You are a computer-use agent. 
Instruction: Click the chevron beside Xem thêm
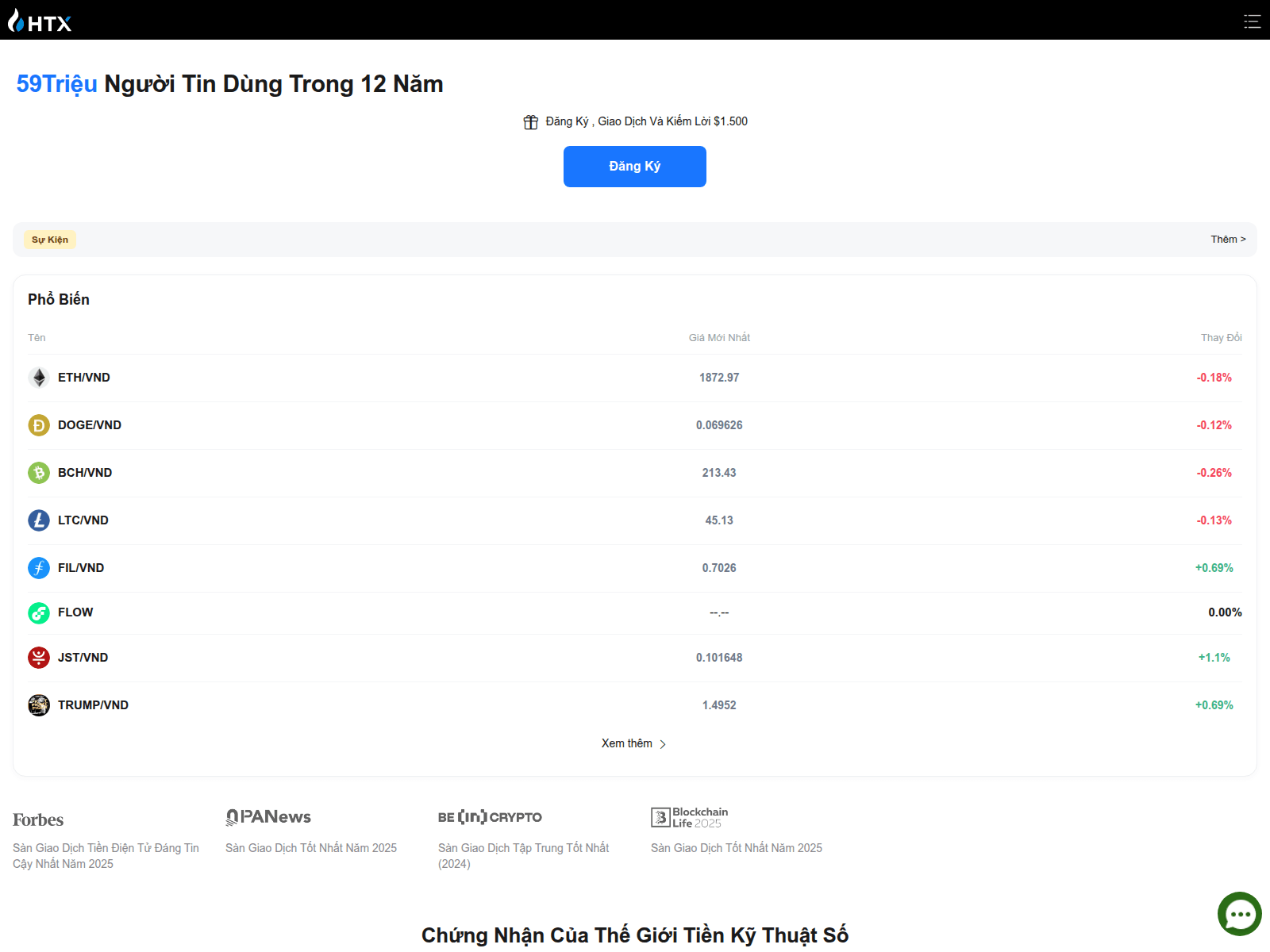[663, 744]
